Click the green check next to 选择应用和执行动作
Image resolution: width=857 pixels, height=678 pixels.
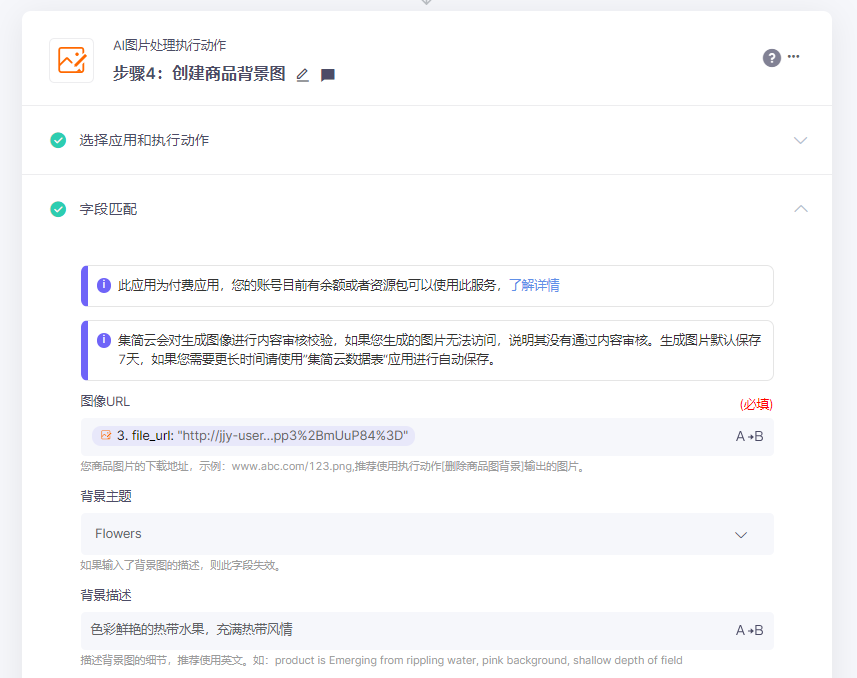point(58,141)
